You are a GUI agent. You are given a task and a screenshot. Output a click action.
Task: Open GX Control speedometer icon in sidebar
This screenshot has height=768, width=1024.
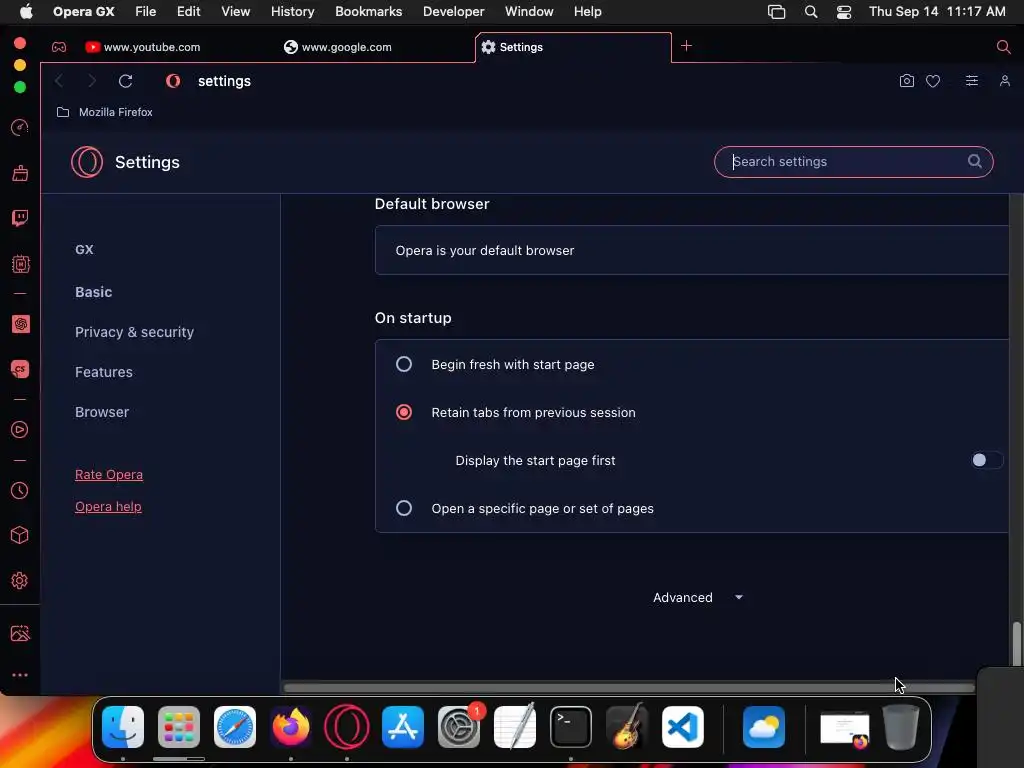[20, 127]
